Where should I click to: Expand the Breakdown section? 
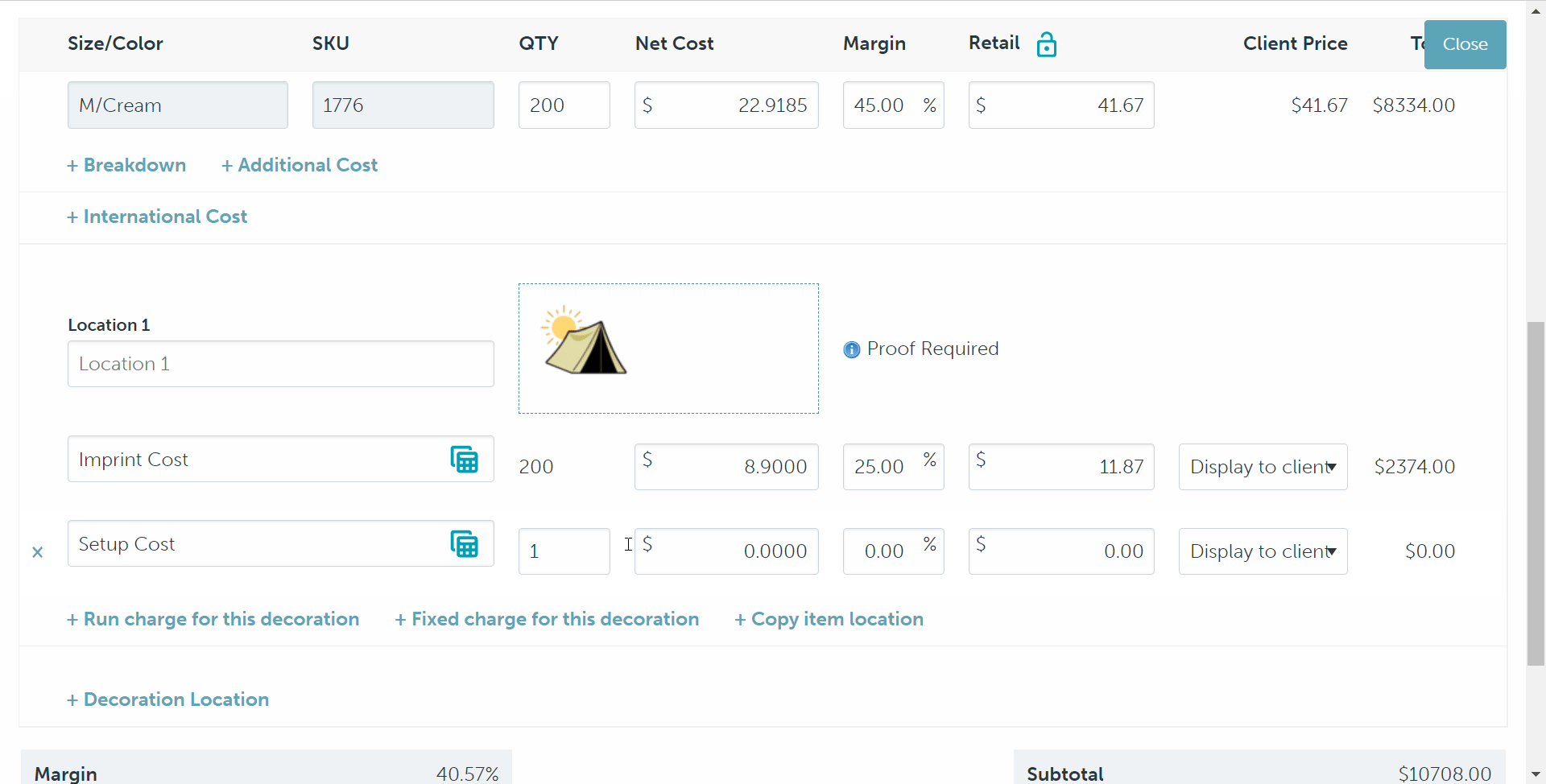[x=126, y=165]
